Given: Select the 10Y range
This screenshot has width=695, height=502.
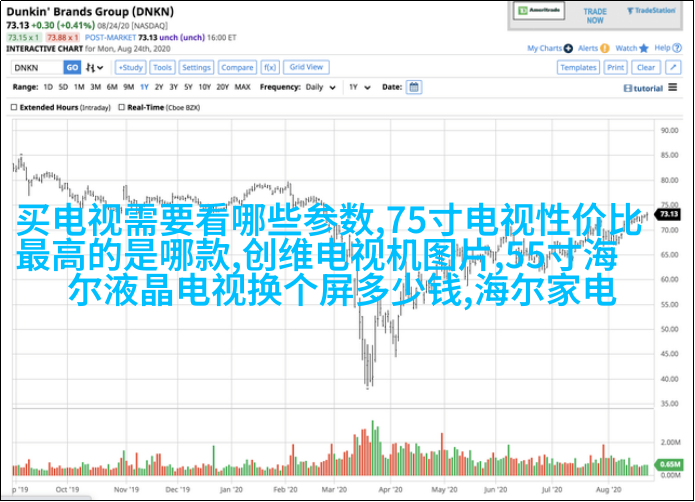Looking at the screenshot, I should coord(205,87).
